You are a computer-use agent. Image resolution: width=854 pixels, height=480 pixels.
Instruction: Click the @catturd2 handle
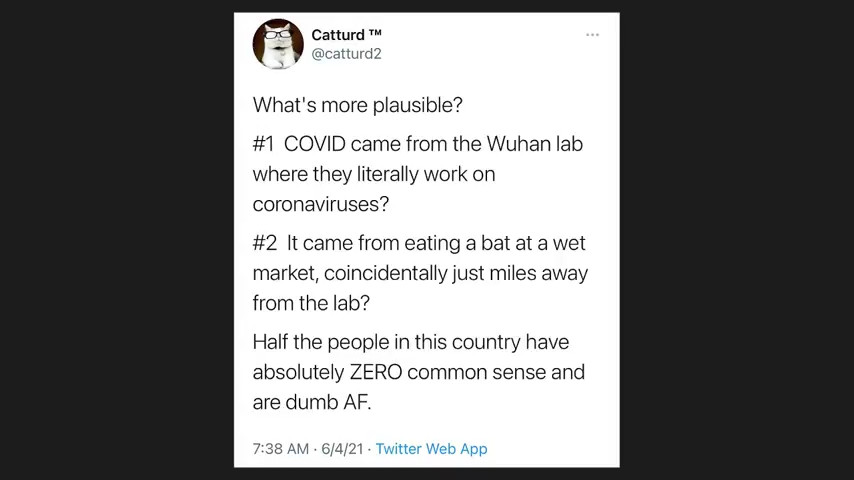[x=346, y=54]
